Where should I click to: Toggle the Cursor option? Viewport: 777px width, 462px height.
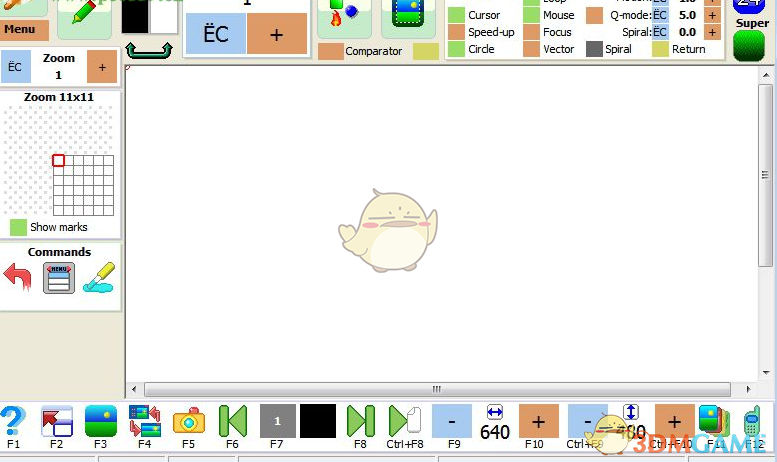(456, 15)
